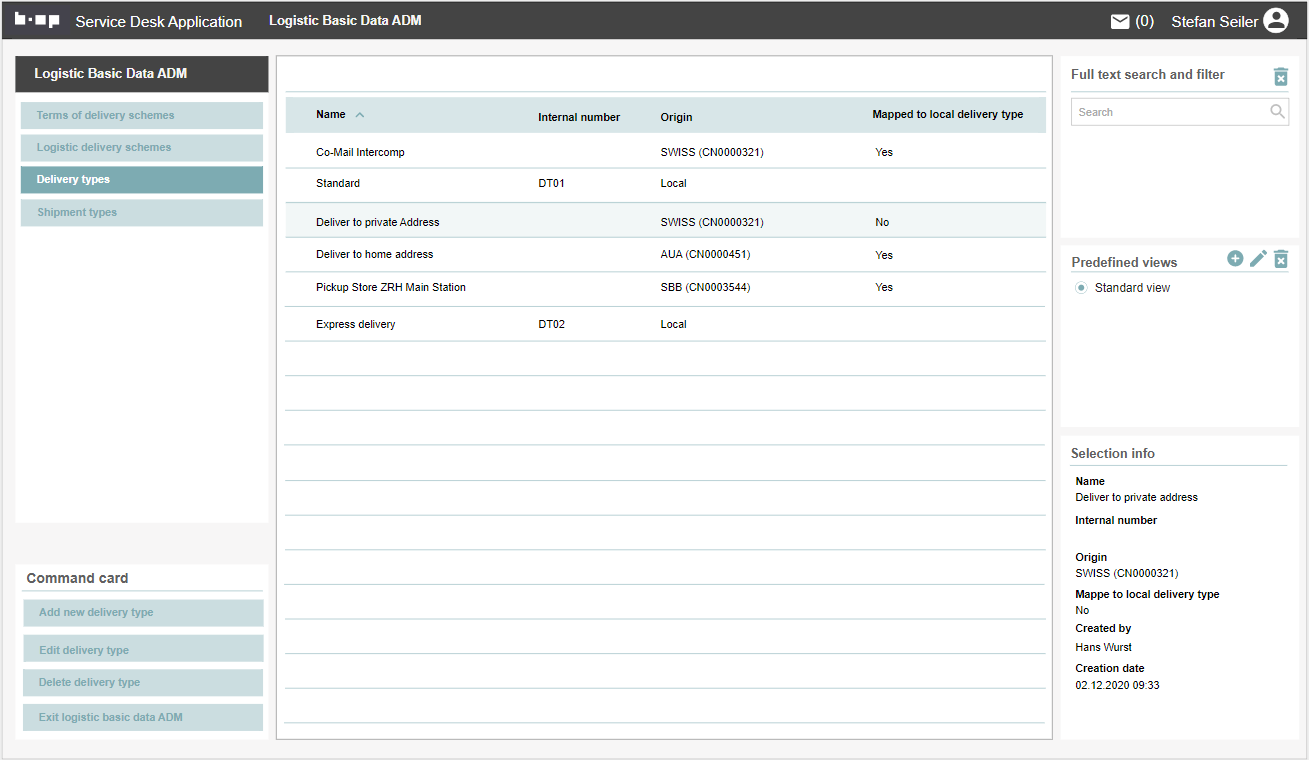1309x760 pixels.
Task: Sort by Mapped to local delivery type
Action: [x=947, y=115]
